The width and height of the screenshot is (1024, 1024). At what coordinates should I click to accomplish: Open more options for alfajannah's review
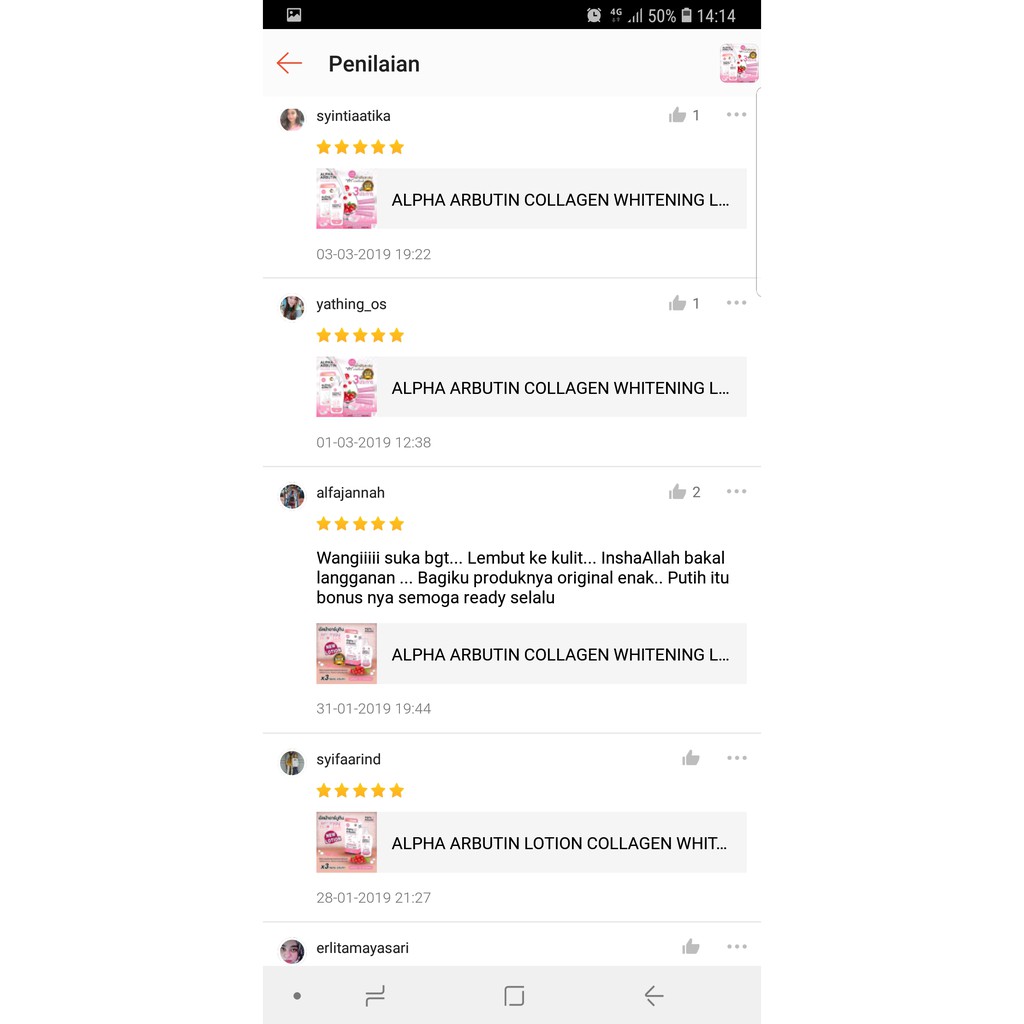[x=736, y=491]
